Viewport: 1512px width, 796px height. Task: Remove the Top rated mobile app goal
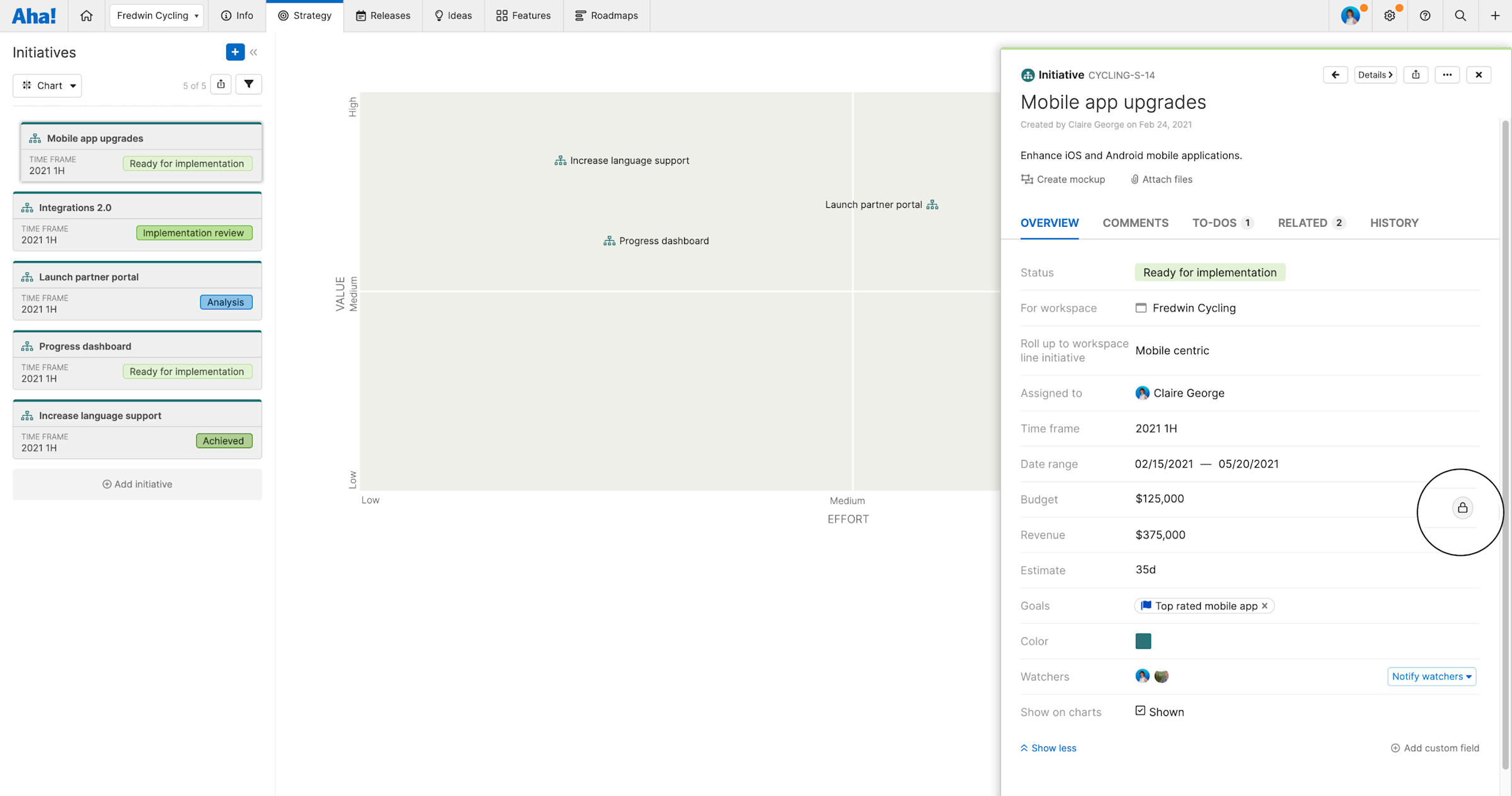tap(1264, 606)
